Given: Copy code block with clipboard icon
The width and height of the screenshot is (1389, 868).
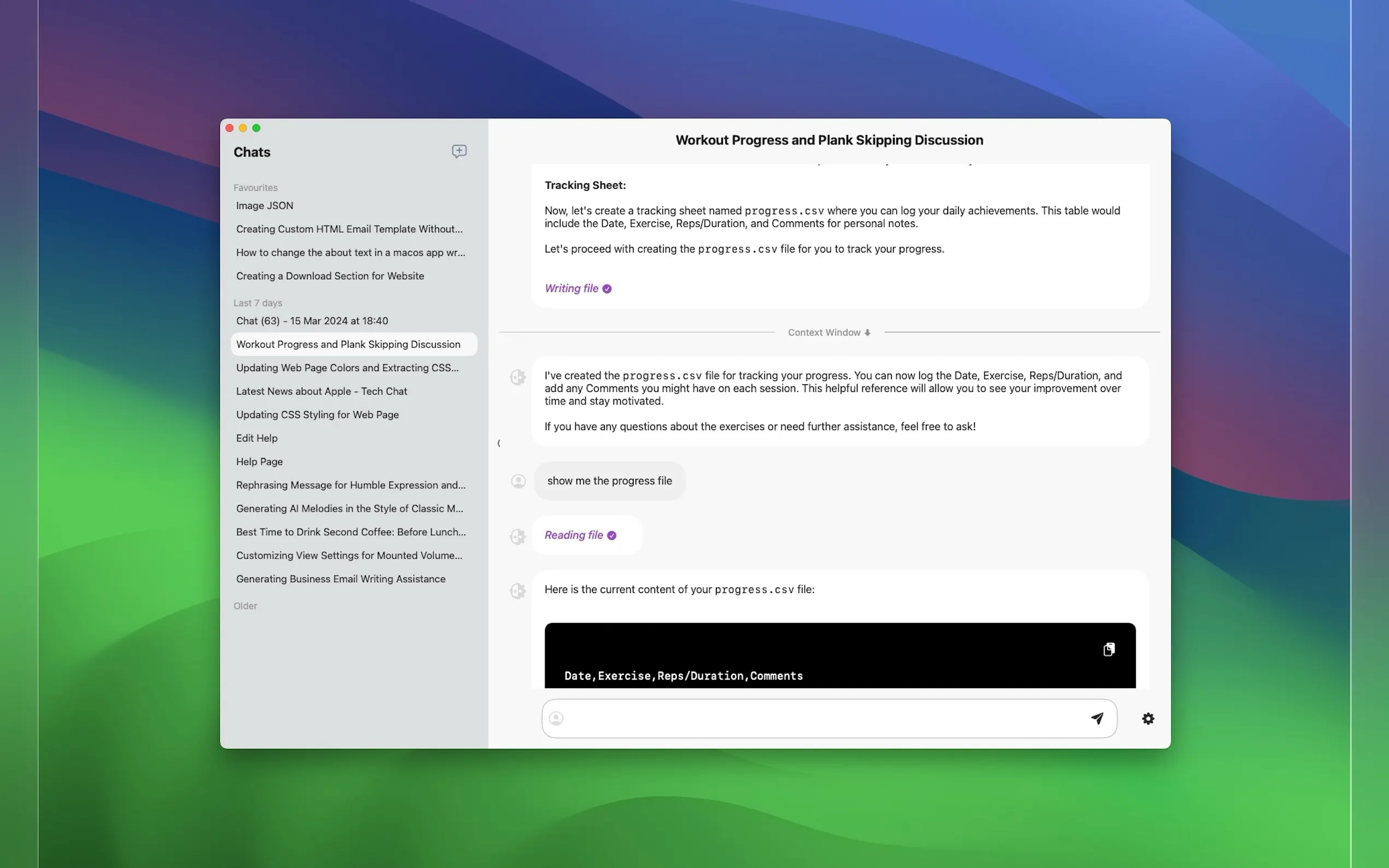Looking at the screenshot, I should click(x=1109, y=649).
